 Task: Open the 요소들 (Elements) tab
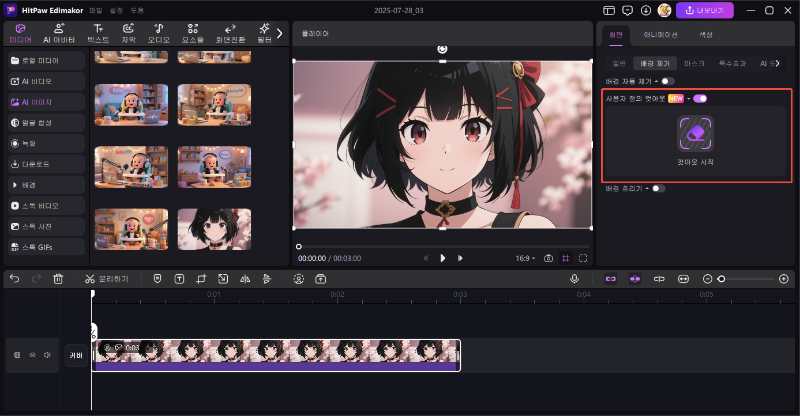point(193,34)
